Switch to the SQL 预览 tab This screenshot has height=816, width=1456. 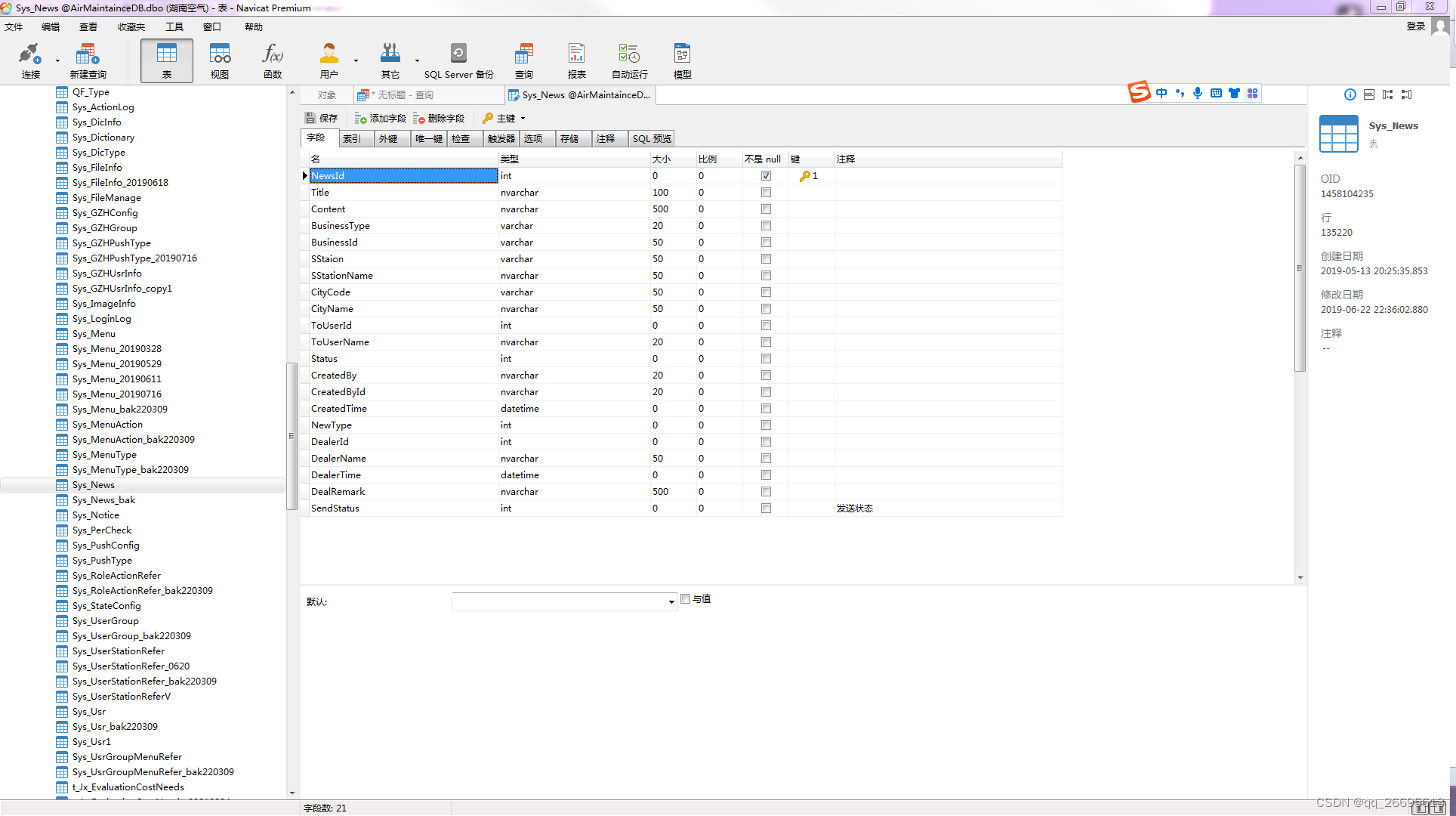(x=651, y=138)
